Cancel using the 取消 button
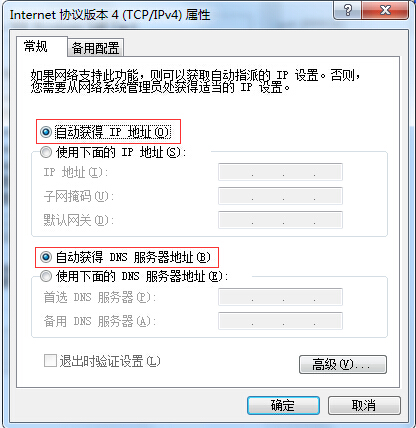 click(364, 405)
